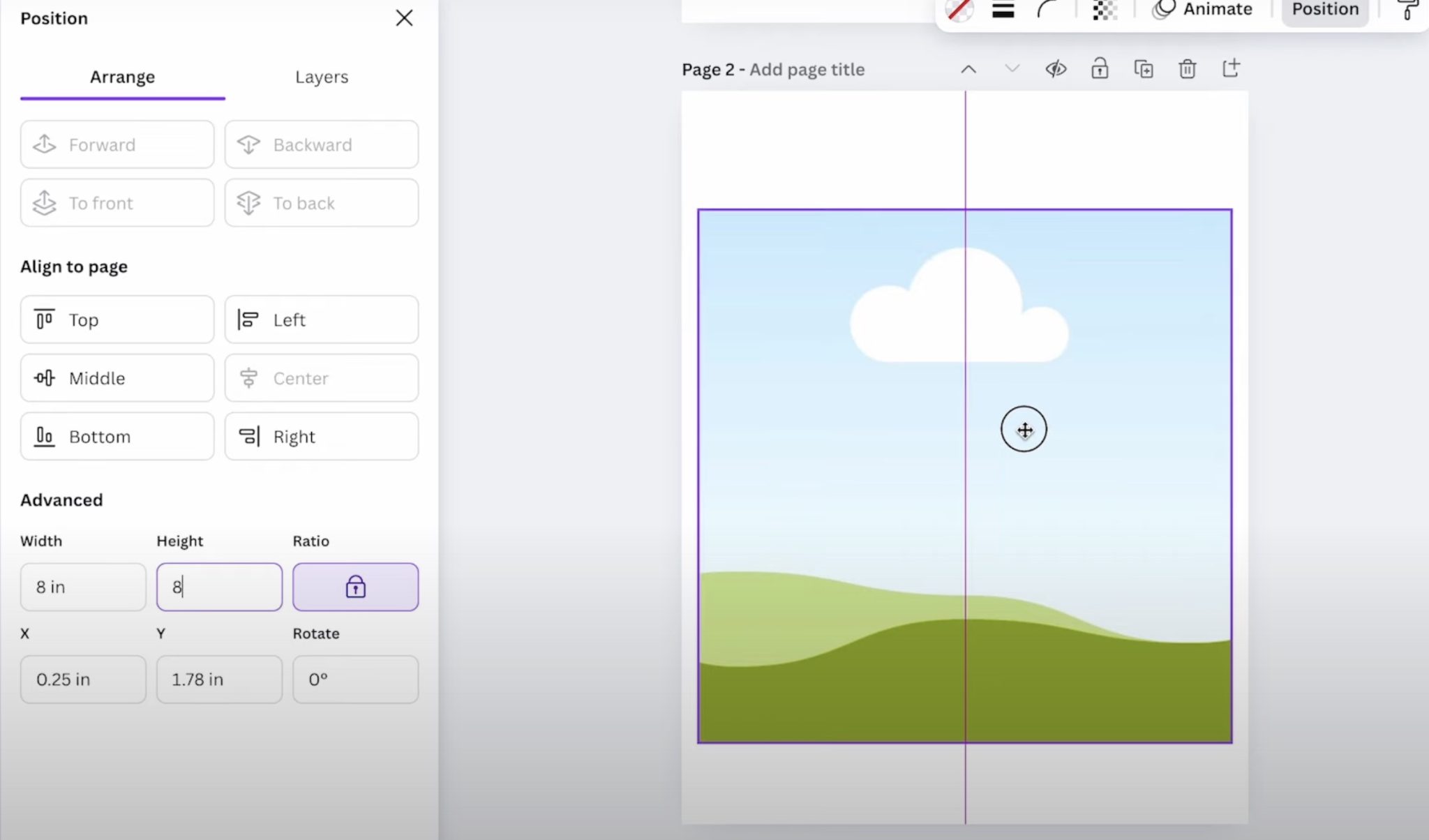This screenshot has width=1429, height=840.
Task: Switch to the Layers tab
Action: click(321, 77)
